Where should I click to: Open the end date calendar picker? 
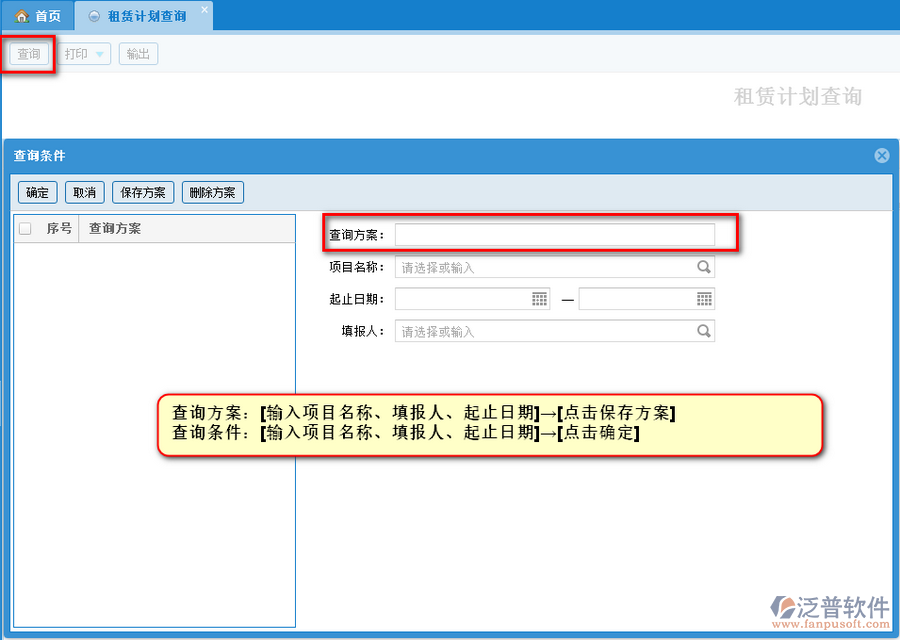704,299
